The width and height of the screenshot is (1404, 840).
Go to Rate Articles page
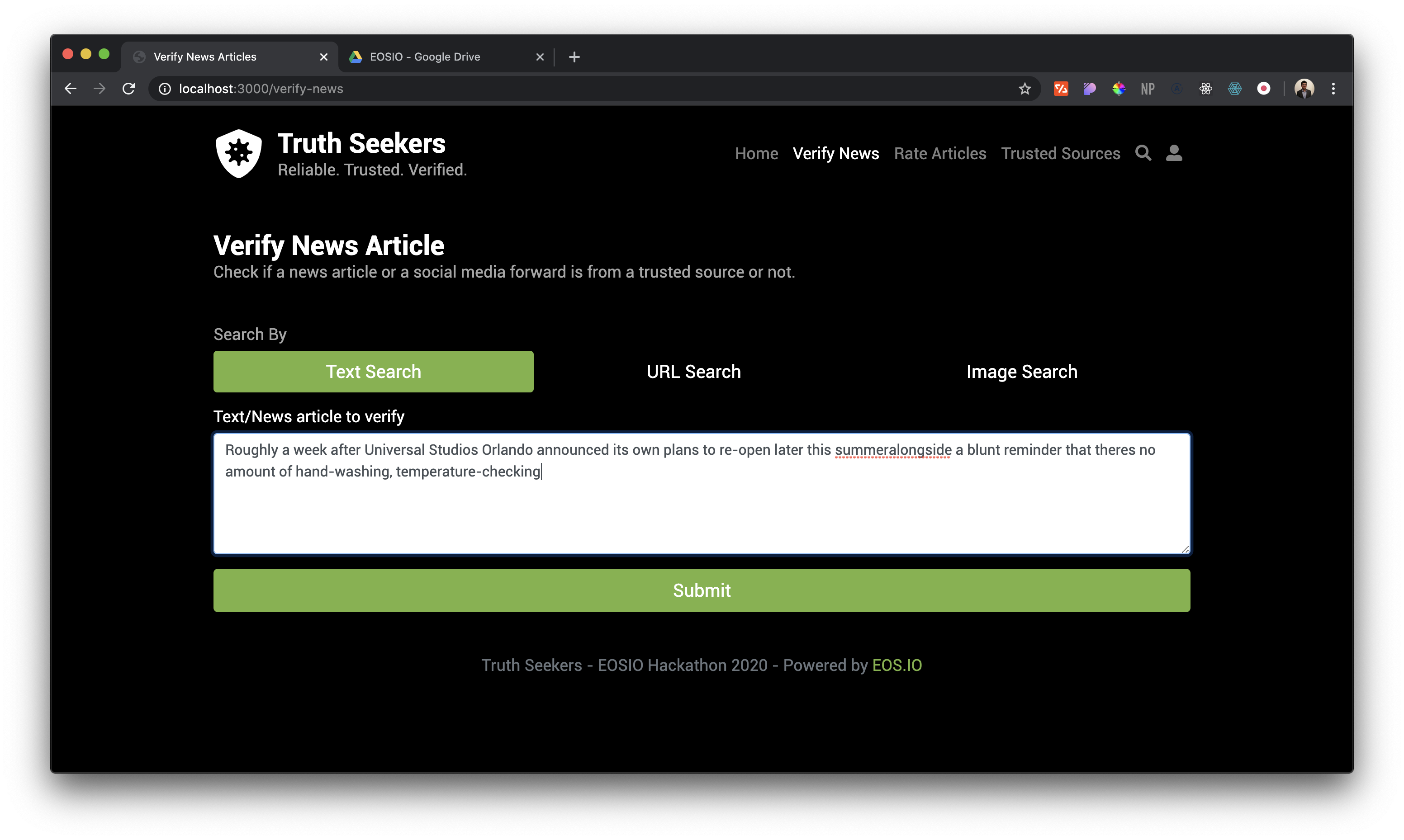coord(940,153)
